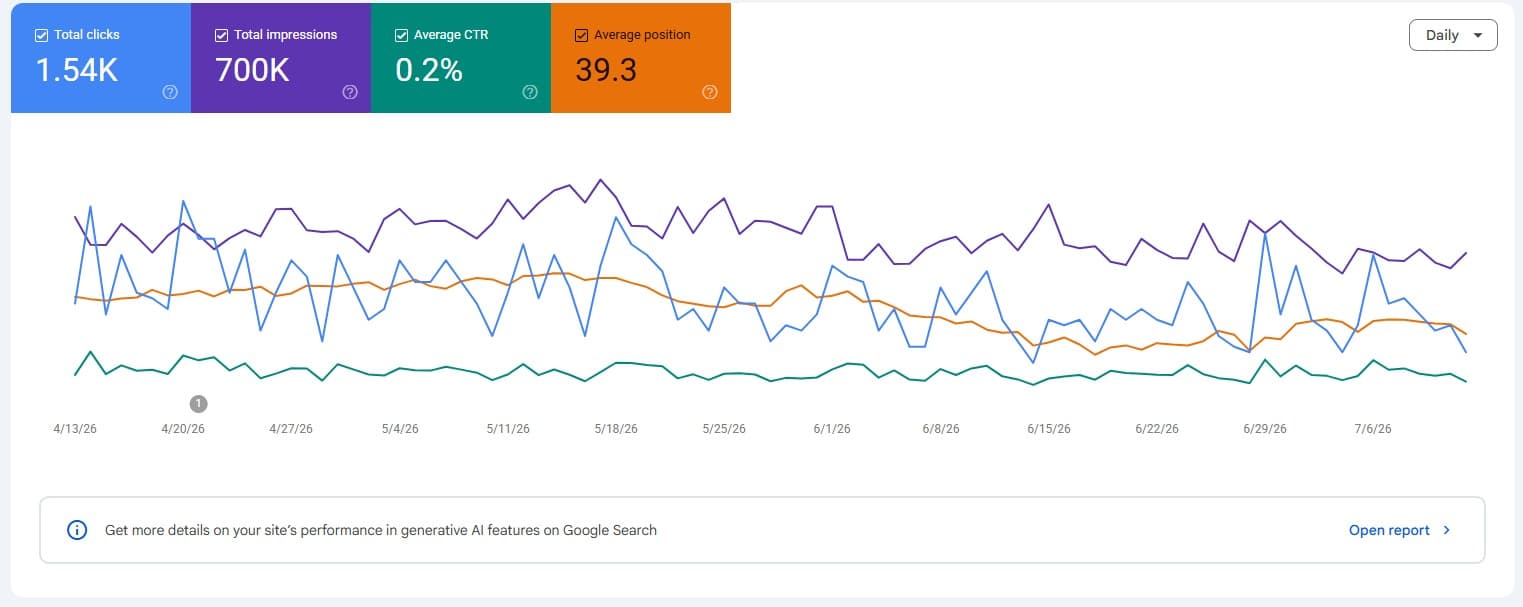This screenshot has width=1523, height=607.
Task: Click the 5/11/26 date label
Action: 508,429
